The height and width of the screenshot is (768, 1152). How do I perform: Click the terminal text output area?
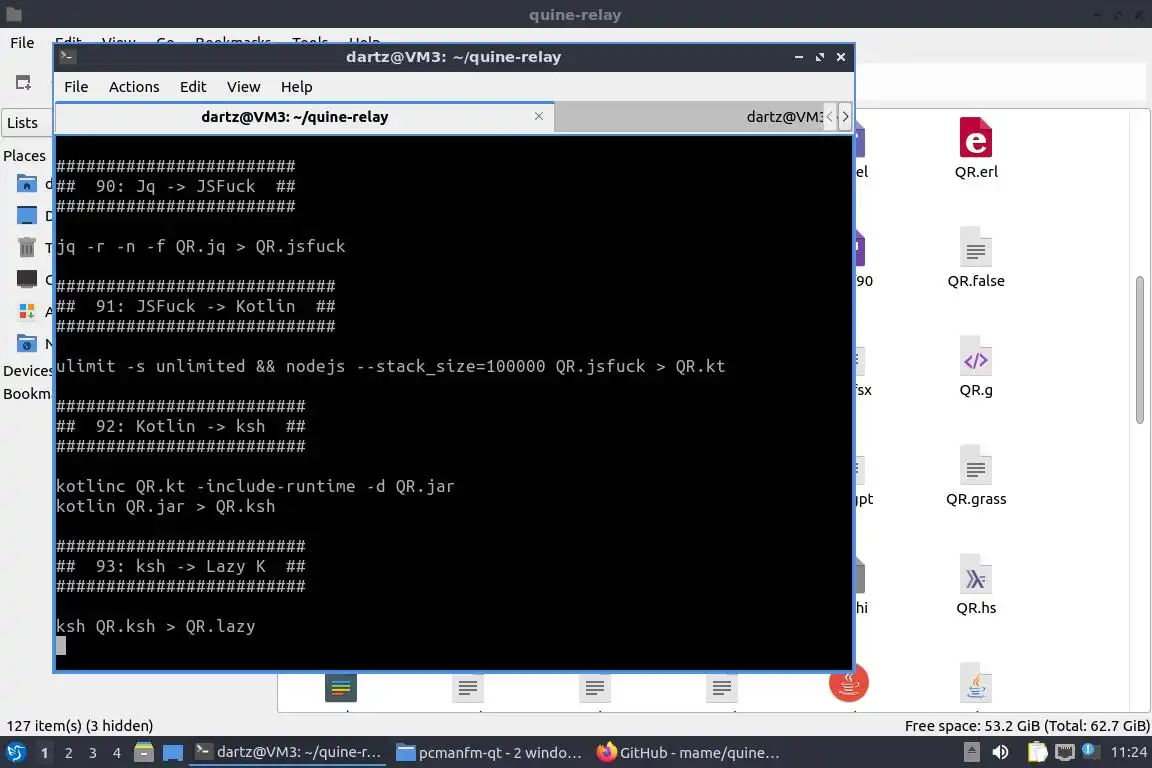454,403
